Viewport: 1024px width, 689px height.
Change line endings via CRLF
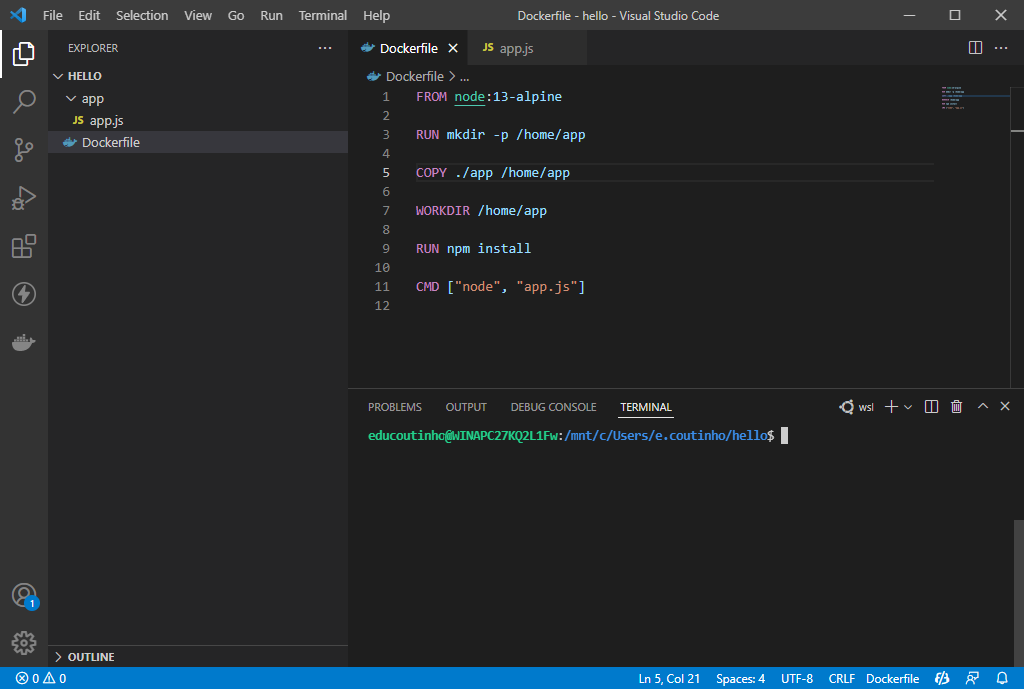(841, 679)
